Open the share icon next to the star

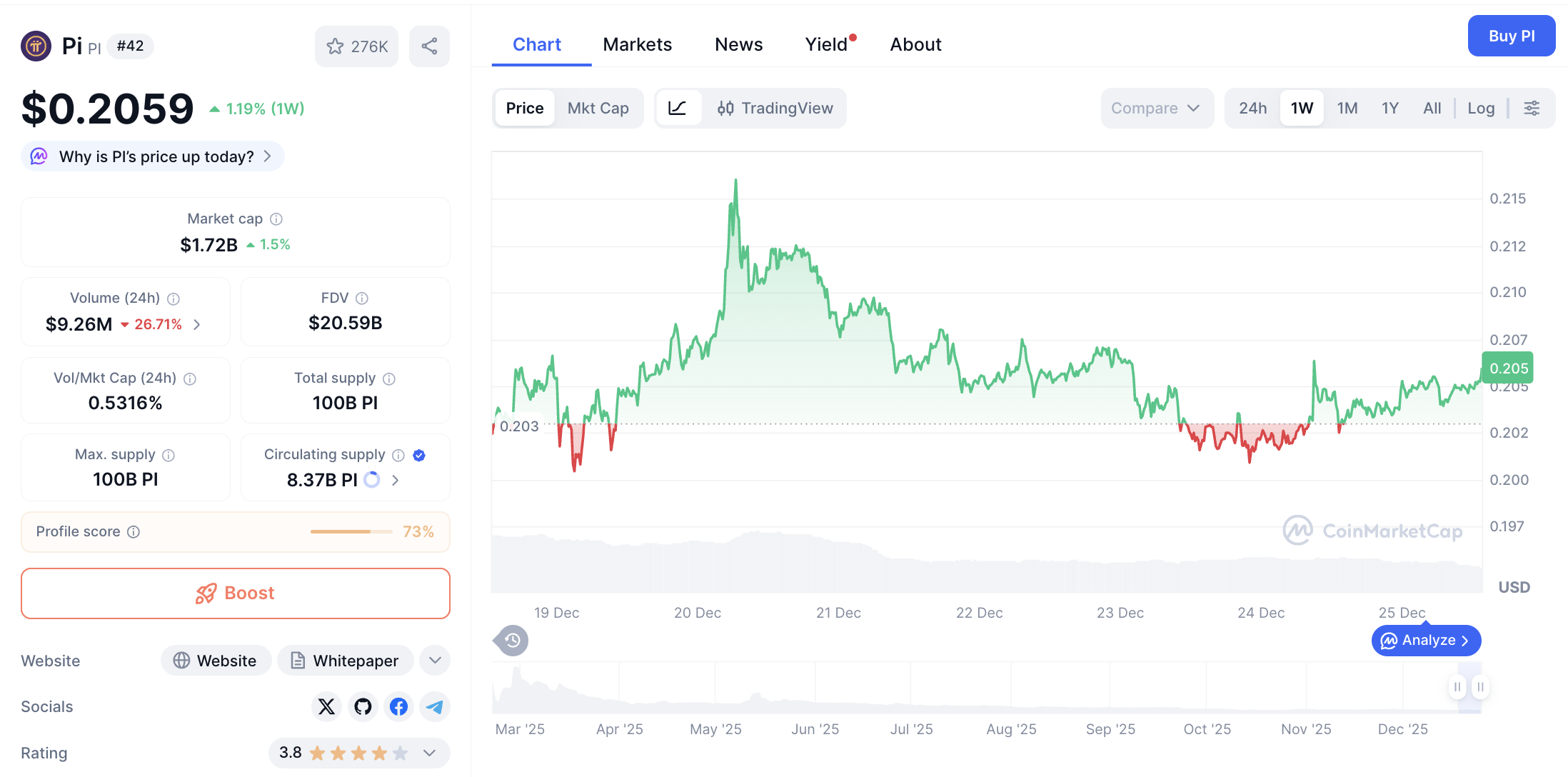429,46
